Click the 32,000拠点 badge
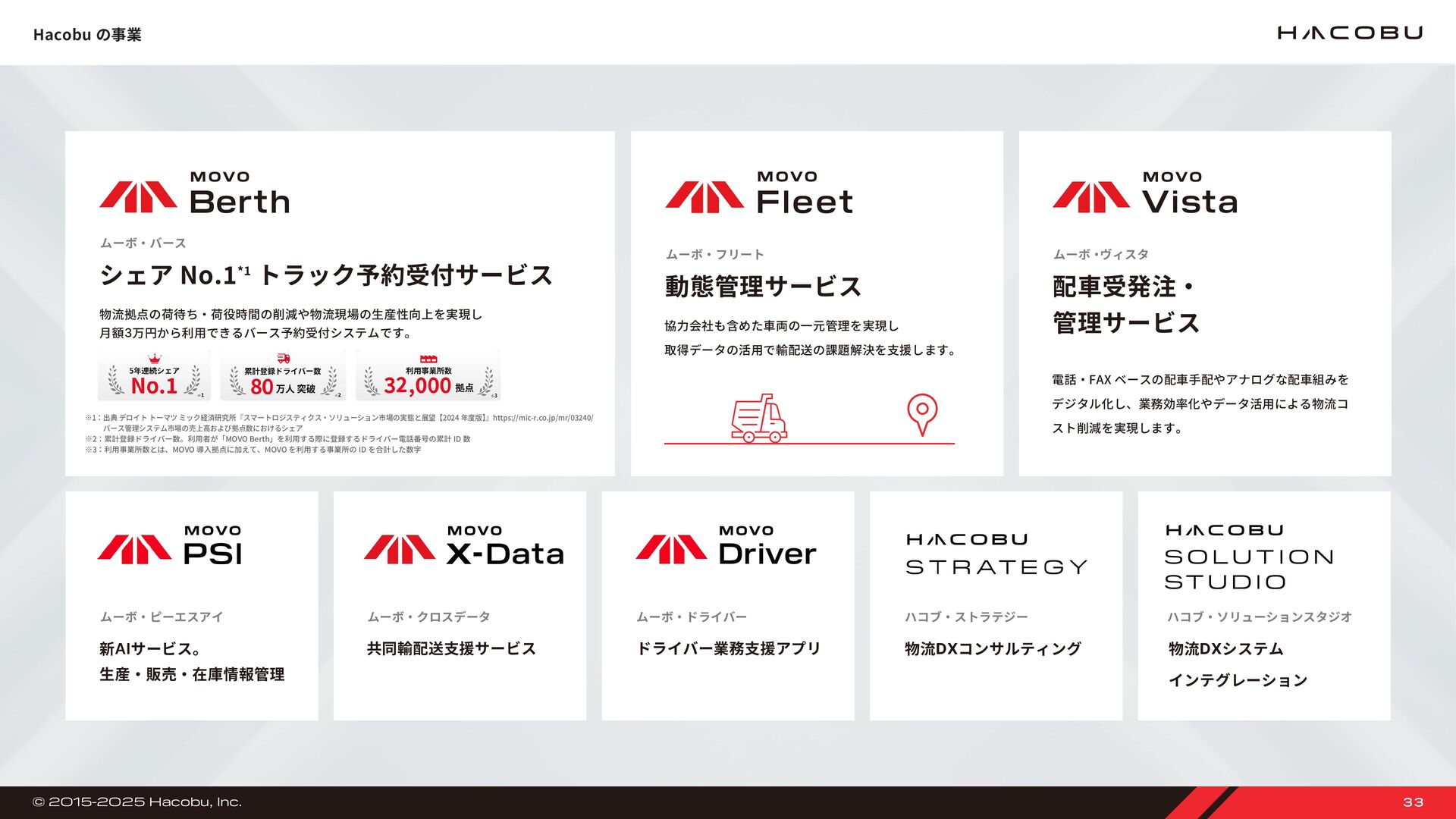 coord(428,376)
